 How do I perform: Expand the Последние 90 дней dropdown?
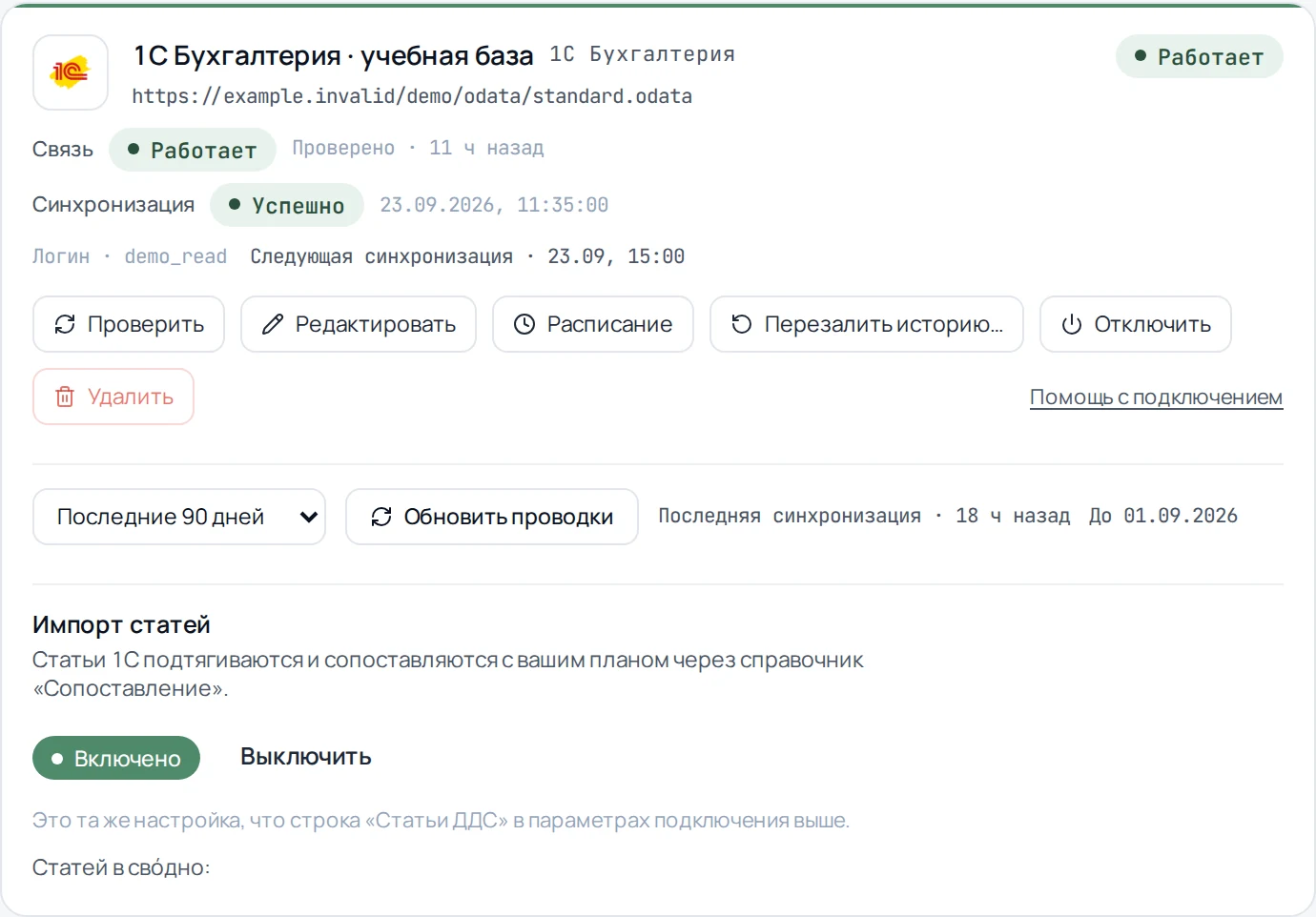[179, 517]
